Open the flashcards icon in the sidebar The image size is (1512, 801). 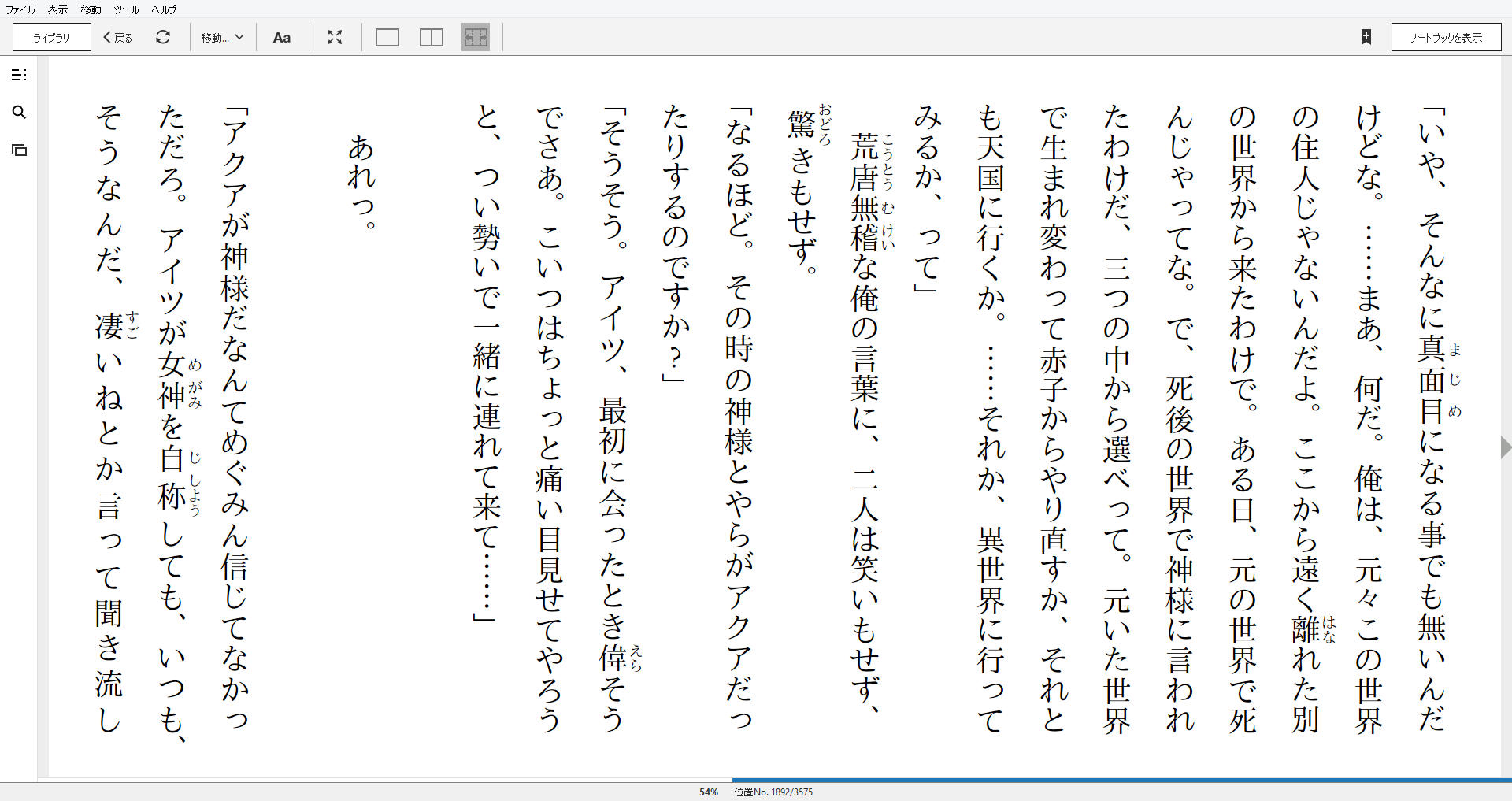pyautogui.click(x=19, y=150)
